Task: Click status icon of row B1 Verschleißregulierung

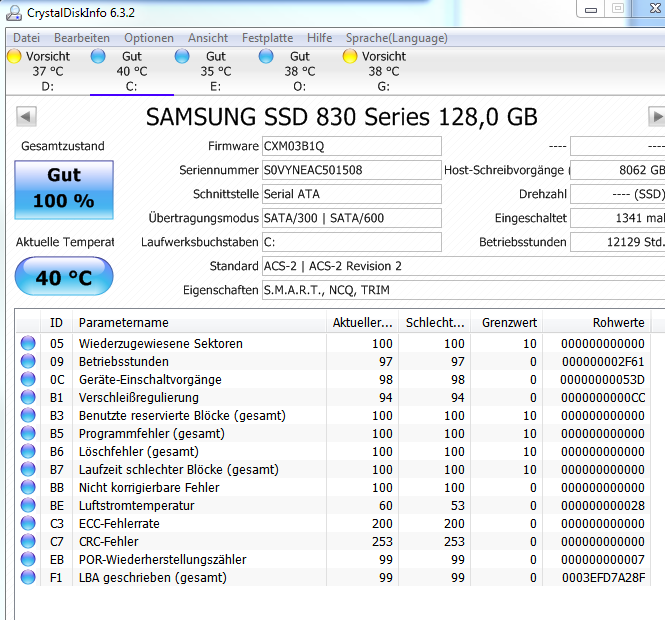Action: (28, 397)
